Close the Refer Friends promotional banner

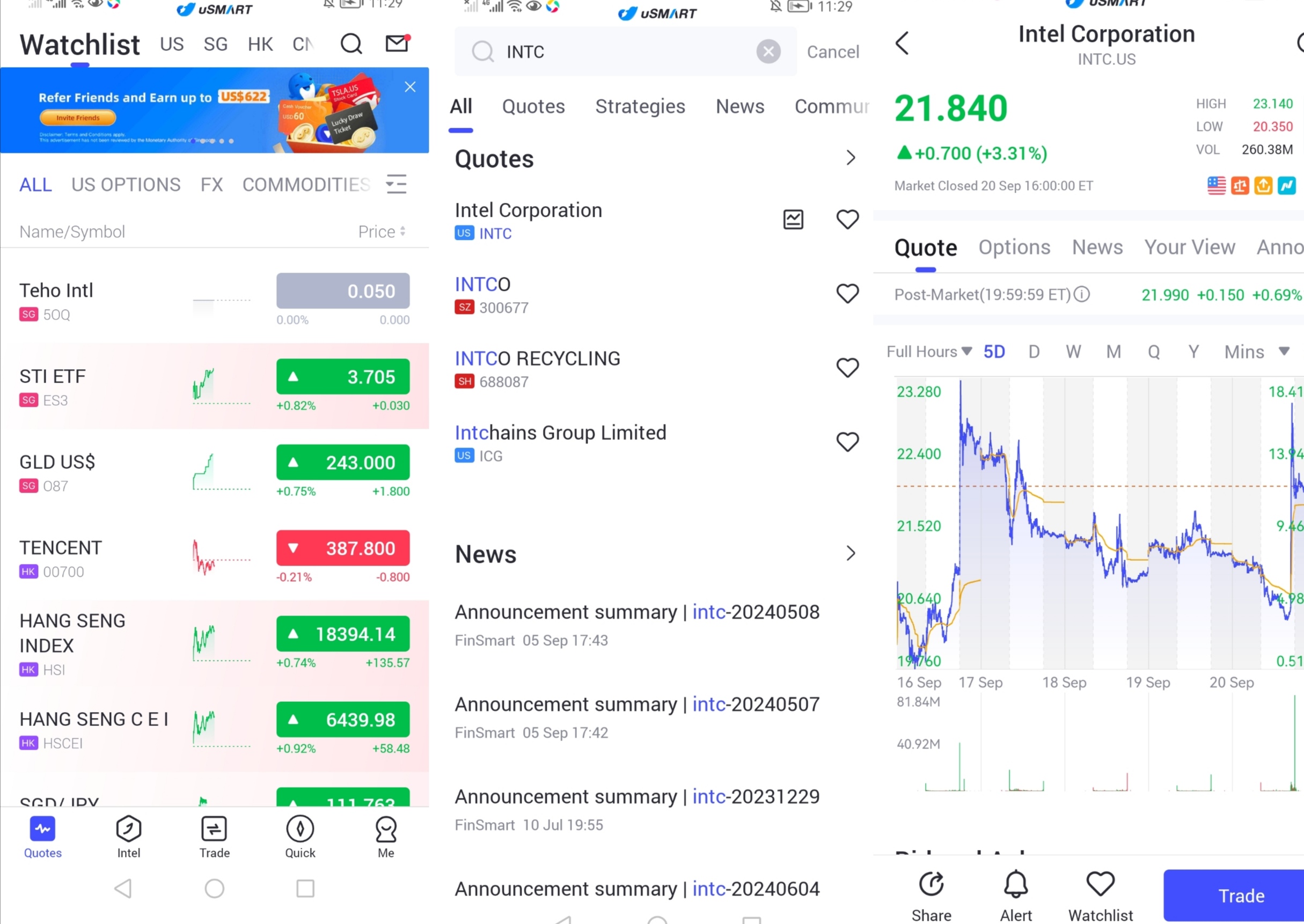click(410, 87)
